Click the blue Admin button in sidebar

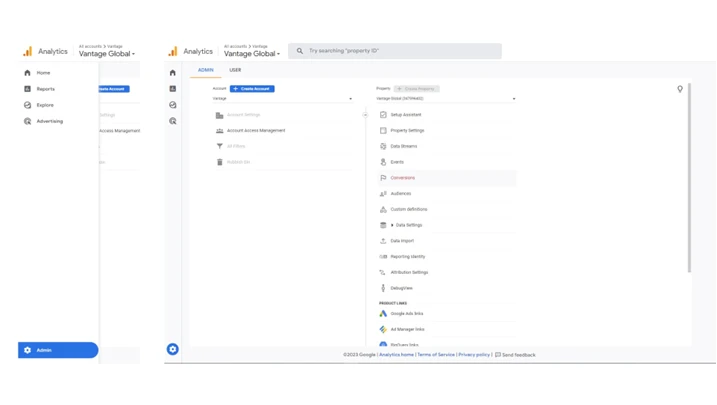coord(58,350)
